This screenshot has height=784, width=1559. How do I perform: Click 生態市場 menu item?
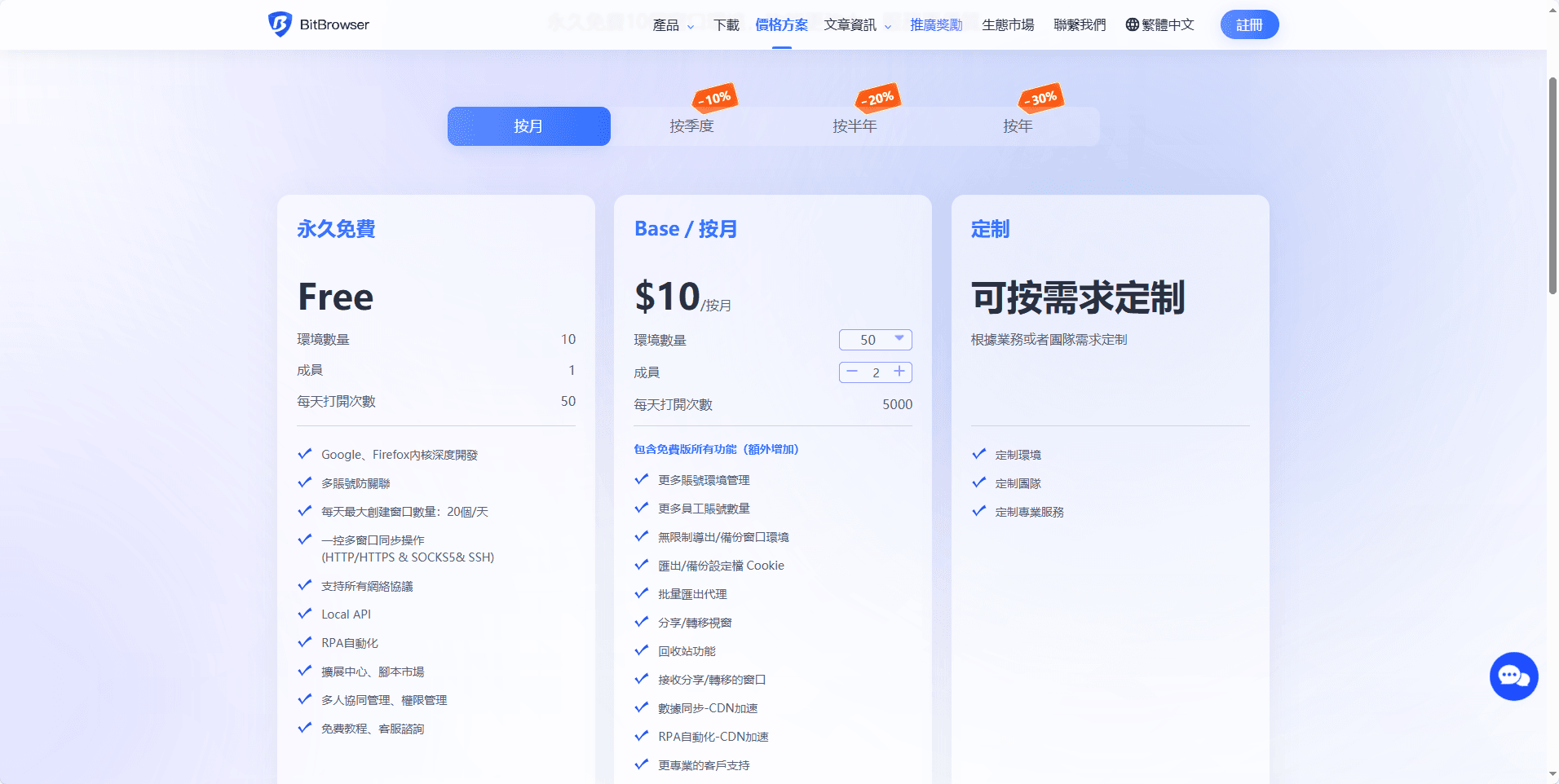tap(1008, 24)
